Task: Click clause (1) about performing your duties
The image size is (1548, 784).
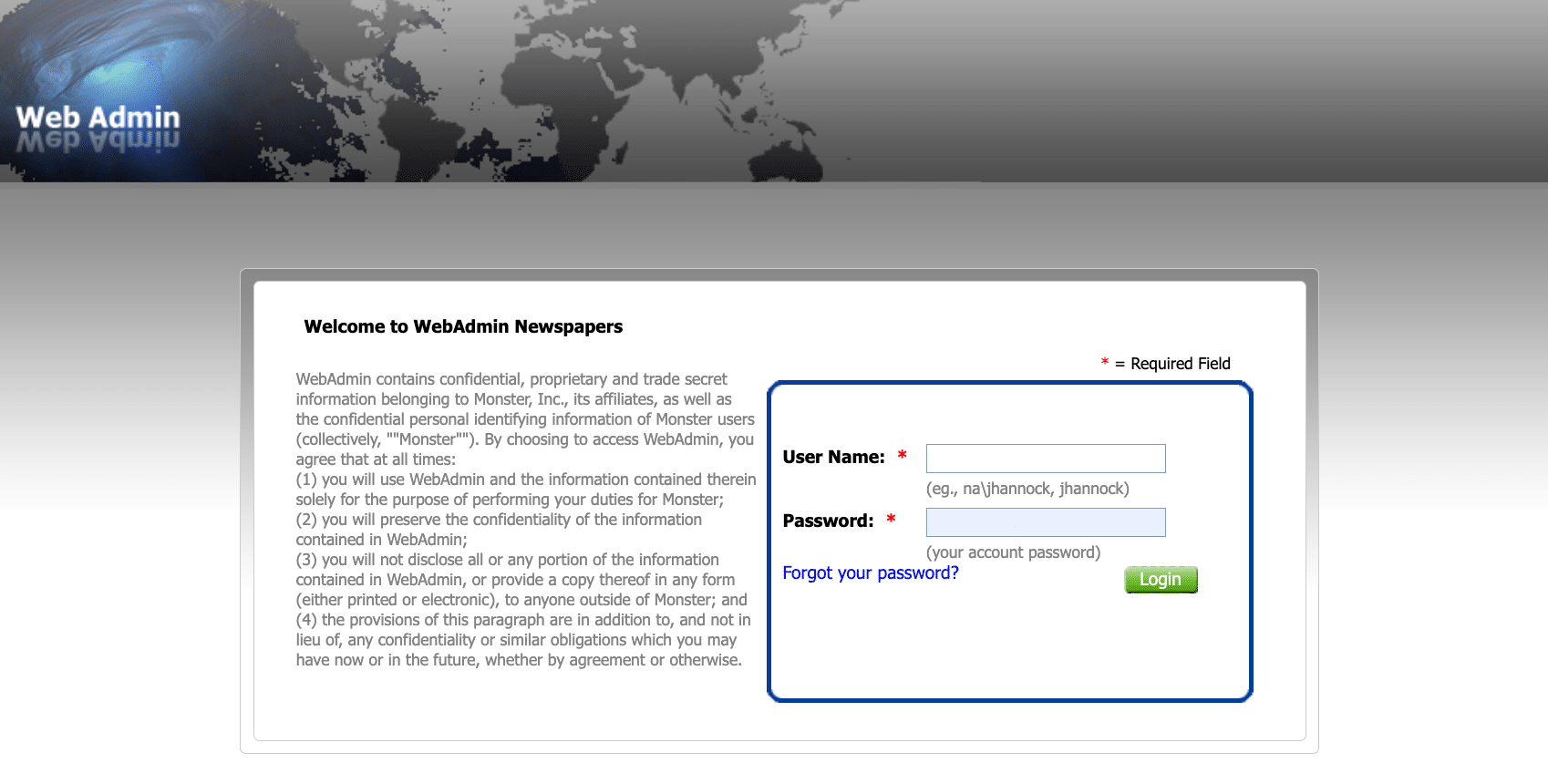Action: pyautogui.click(x=524, y=490)
